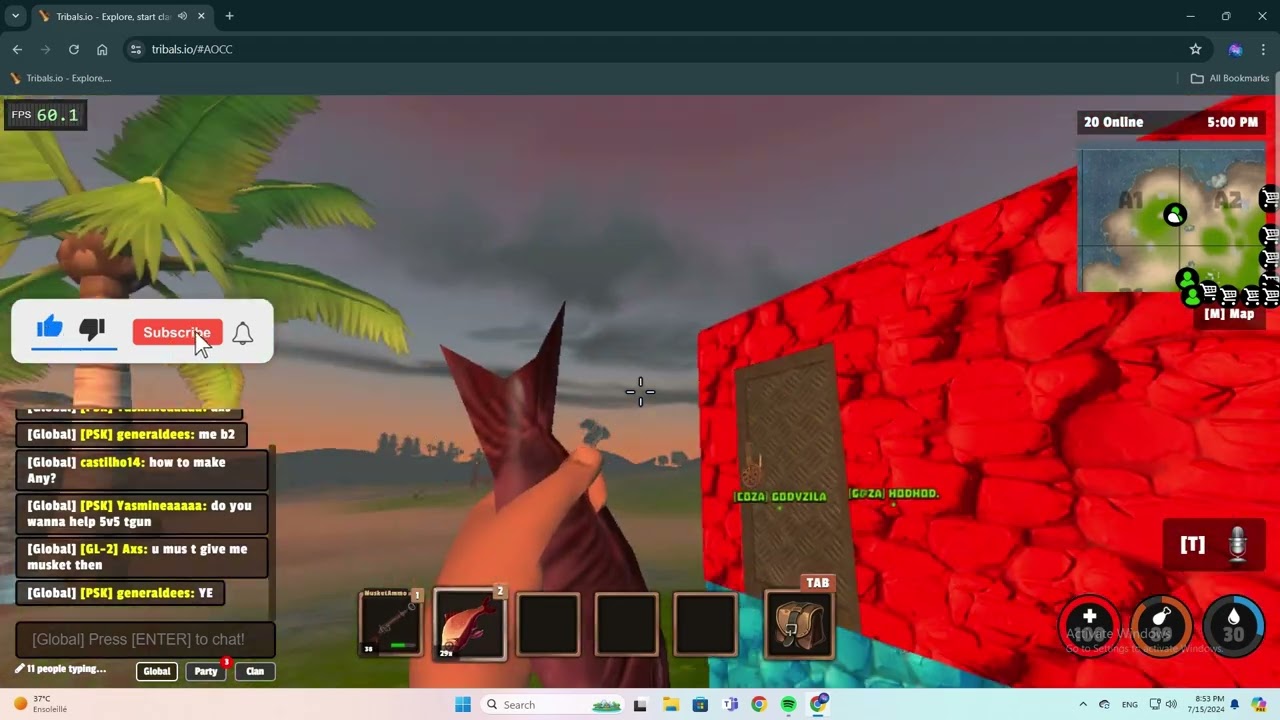The height and width of the screenshot is (720, 1280).
Task: Open the All Bookmarks folder
Action: tap(1229, 78)
